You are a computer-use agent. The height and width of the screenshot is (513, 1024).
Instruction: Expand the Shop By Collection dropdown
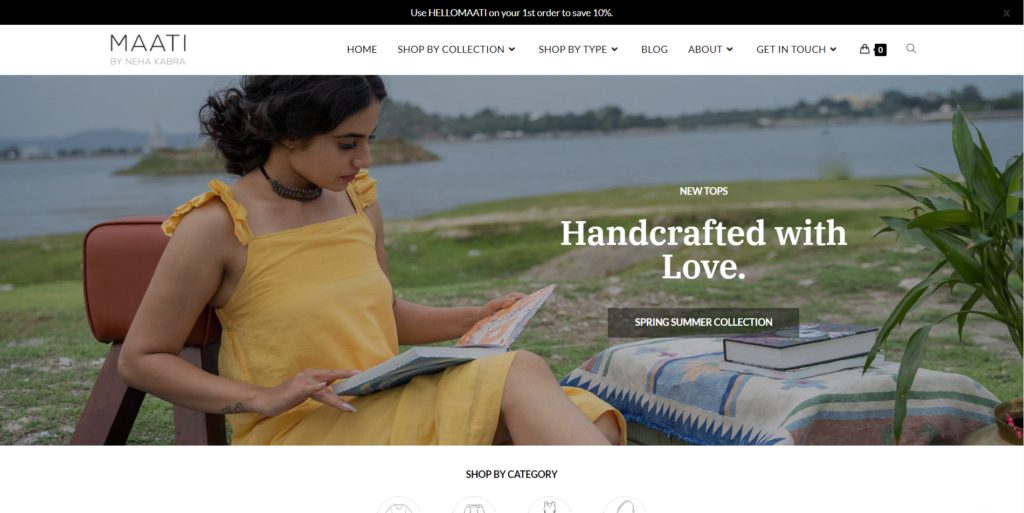tap(456, 50)
